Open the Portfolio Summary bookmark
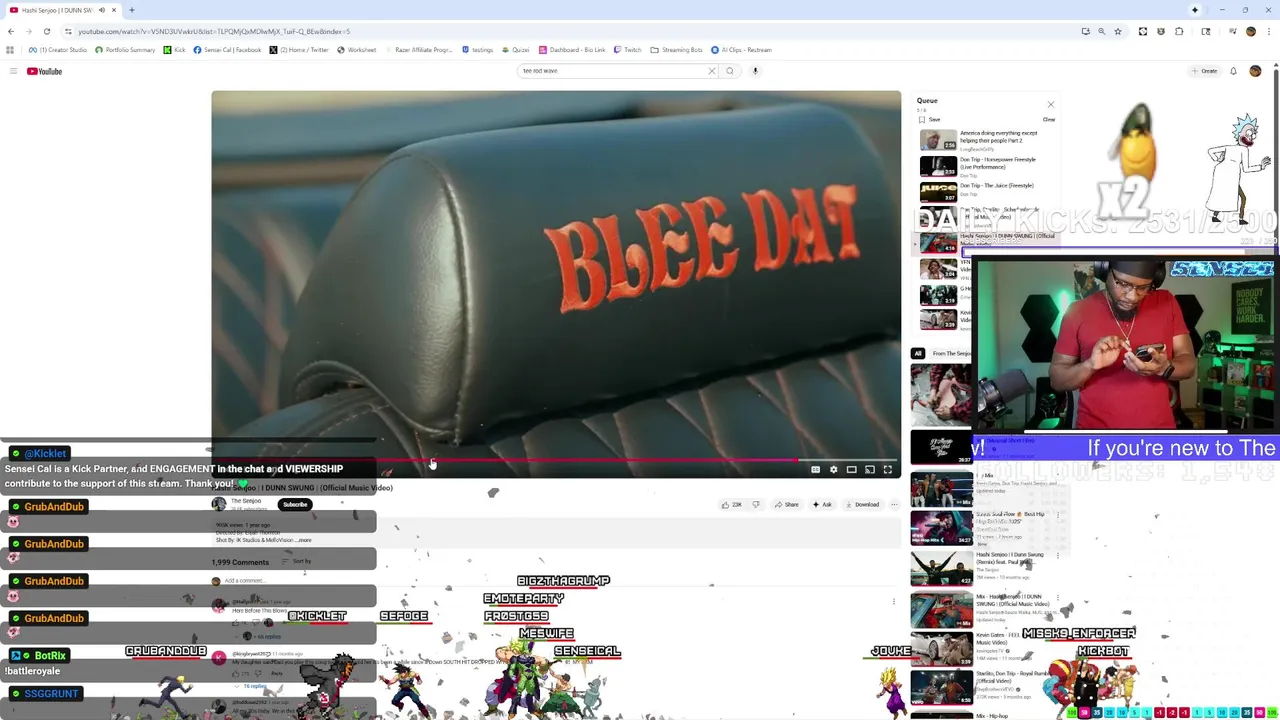Viewport: 1280px width, 720px height. pyautogui.click(x=126, y=50)
